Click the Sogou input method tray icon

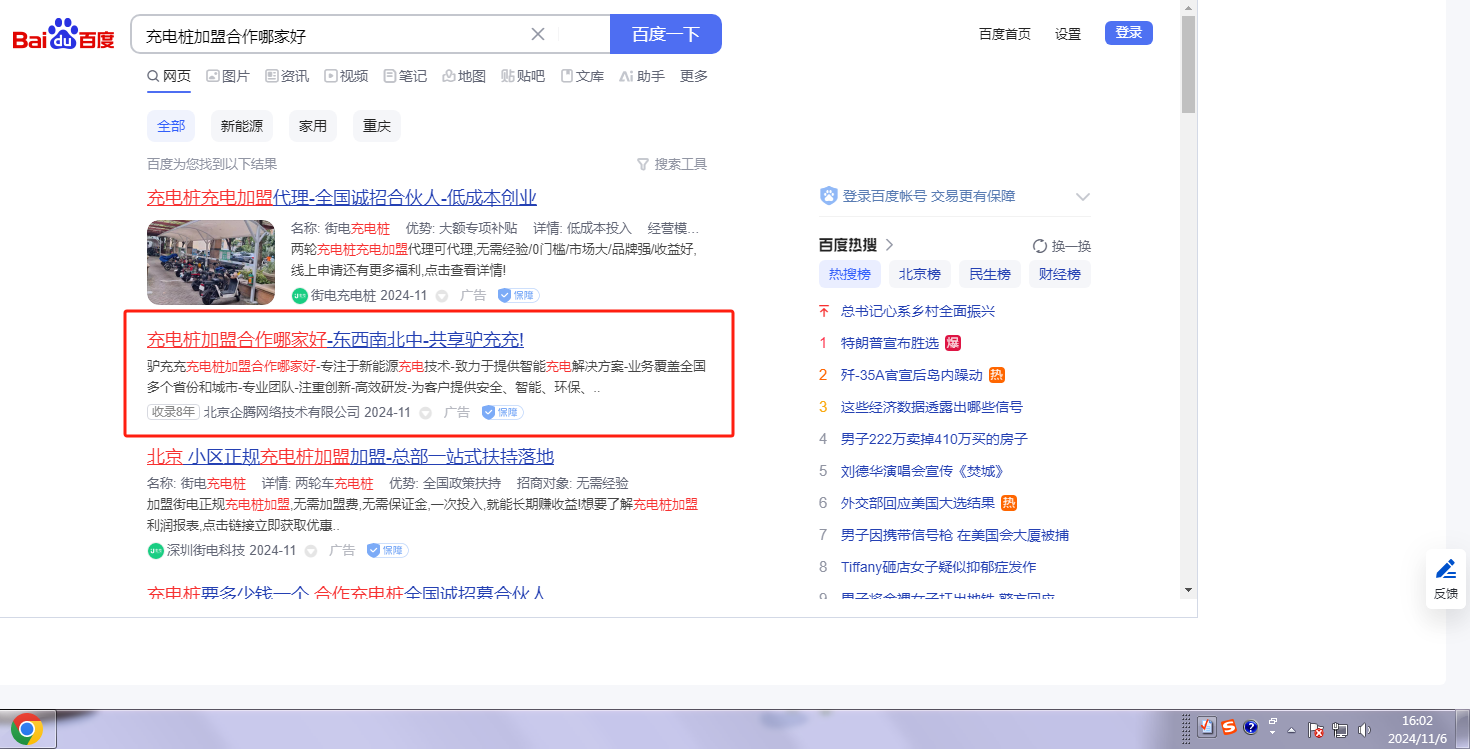coord(1227,728)
